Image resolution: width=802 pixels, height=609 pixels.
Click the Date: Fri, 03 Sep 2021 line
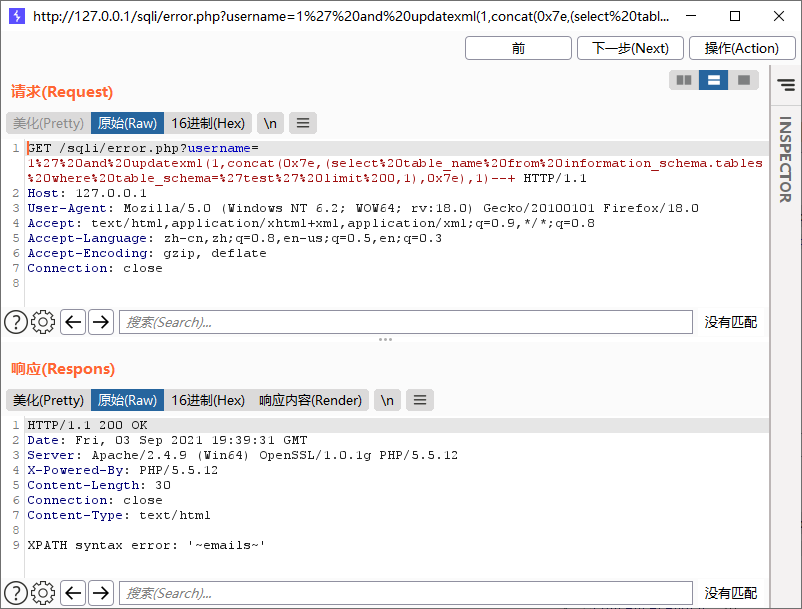point(167,440)
